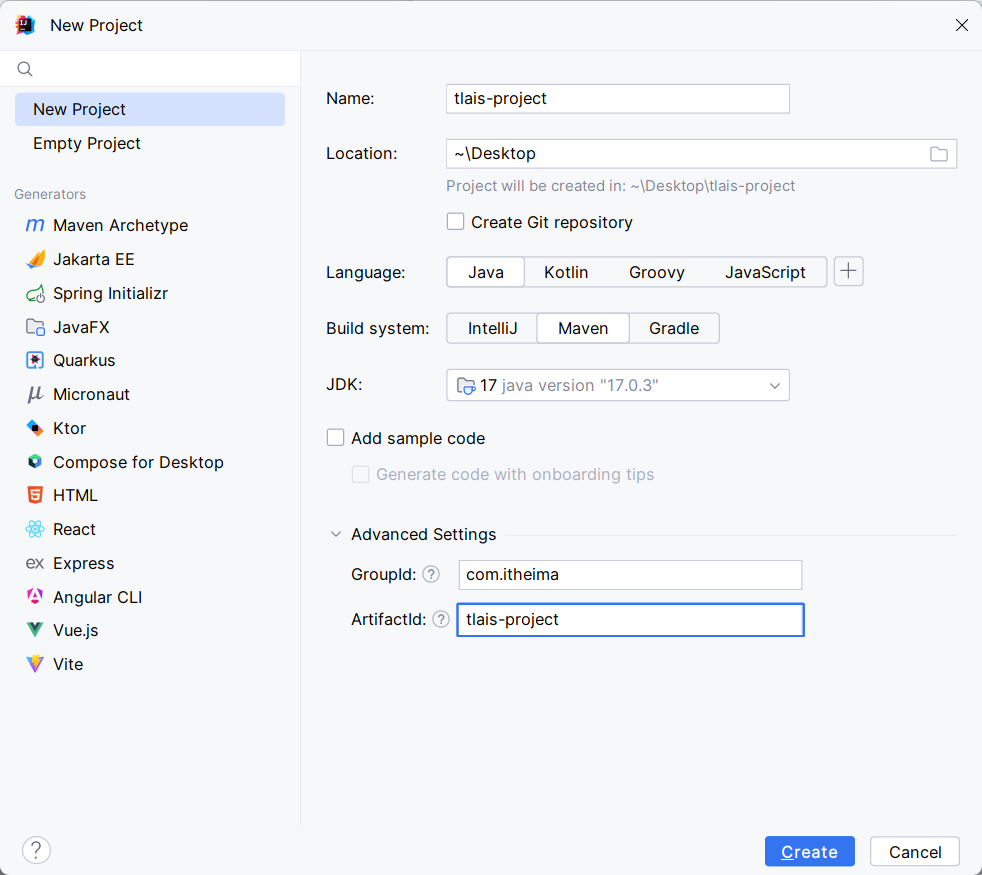Select New Project in sidebar
The image size is (982, 875).
150,109
